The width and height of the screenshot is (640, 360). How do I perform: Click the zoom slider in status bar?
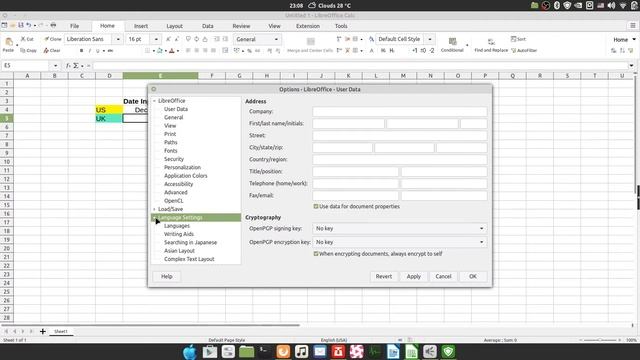click(600, 340)
